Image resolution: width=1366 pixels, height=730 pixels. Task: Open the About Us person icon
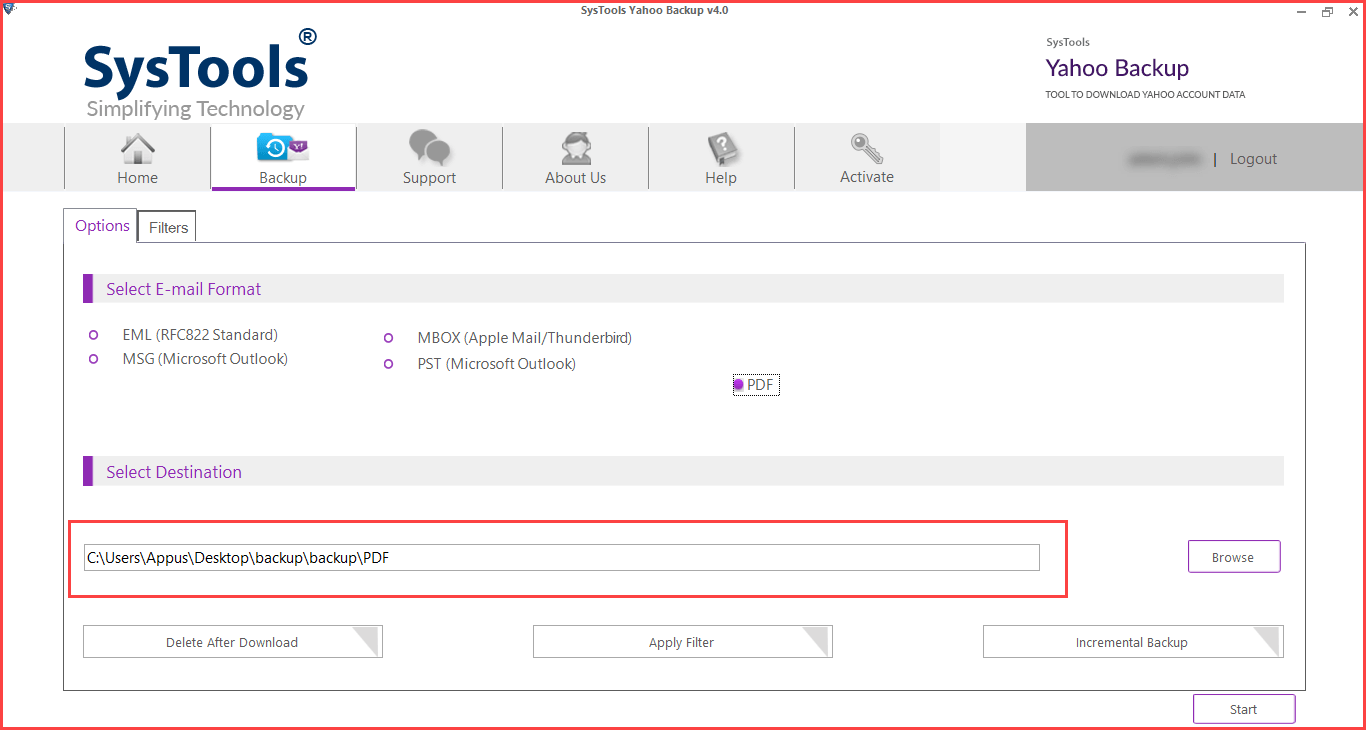coord(575,148)
